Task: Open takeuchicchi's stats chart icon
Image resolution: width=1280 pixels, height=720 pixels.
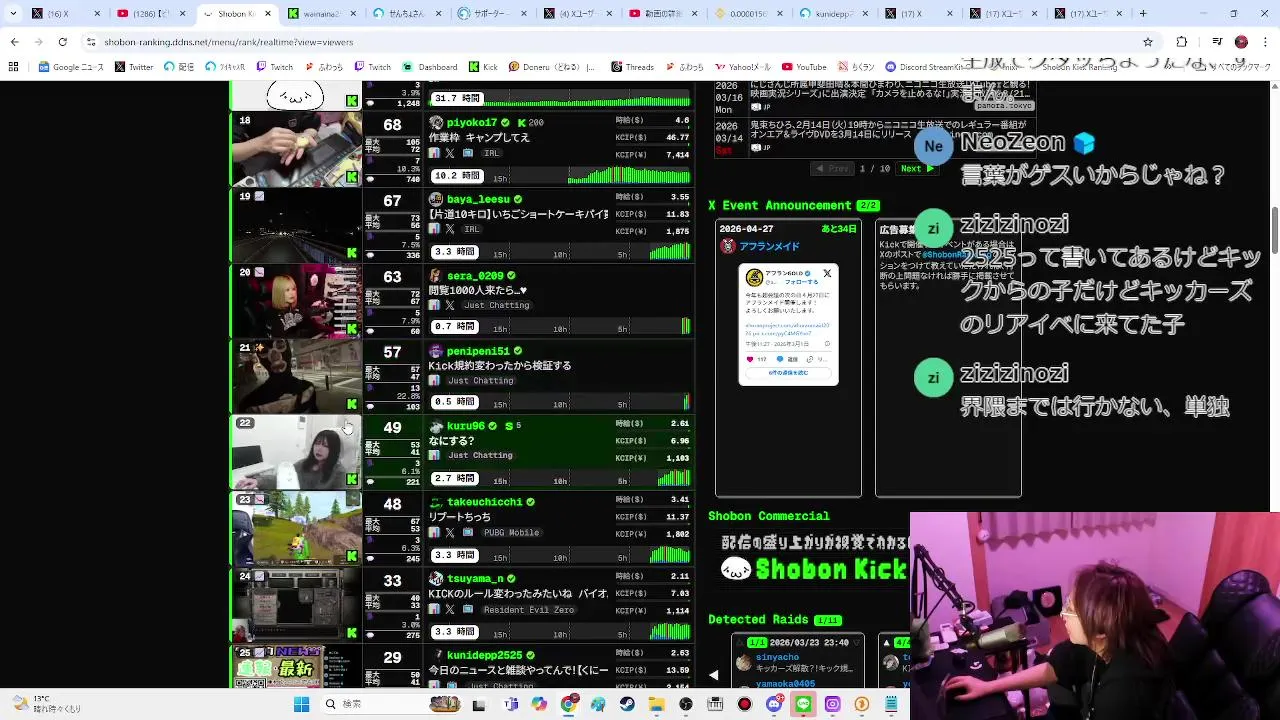Action: (434, 533)
